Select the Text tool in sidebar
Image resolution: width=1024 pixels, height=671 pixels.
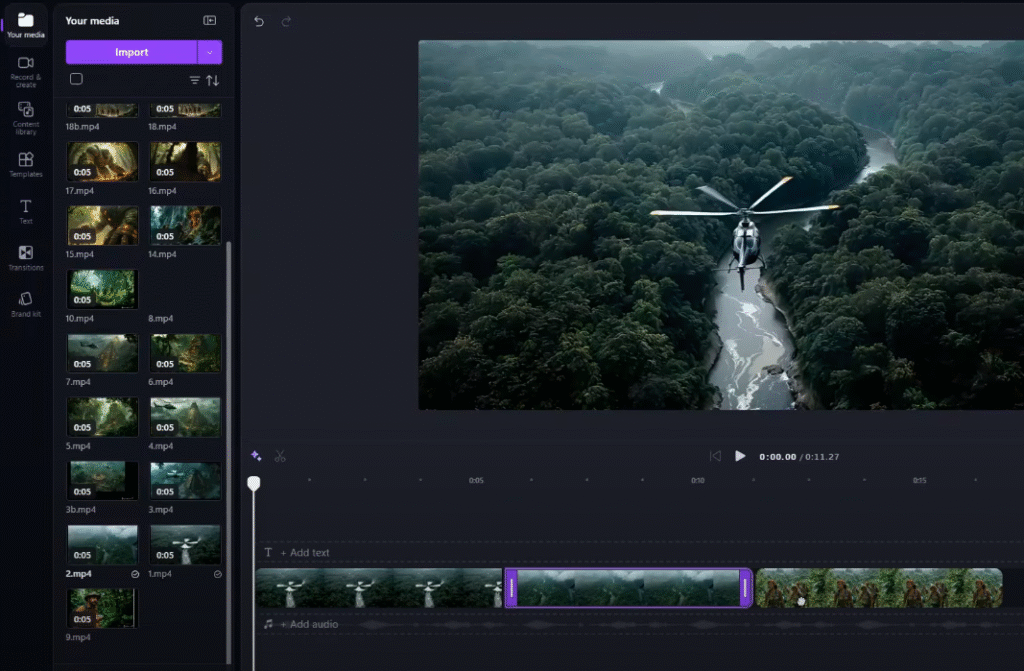[x=25, y=212]
